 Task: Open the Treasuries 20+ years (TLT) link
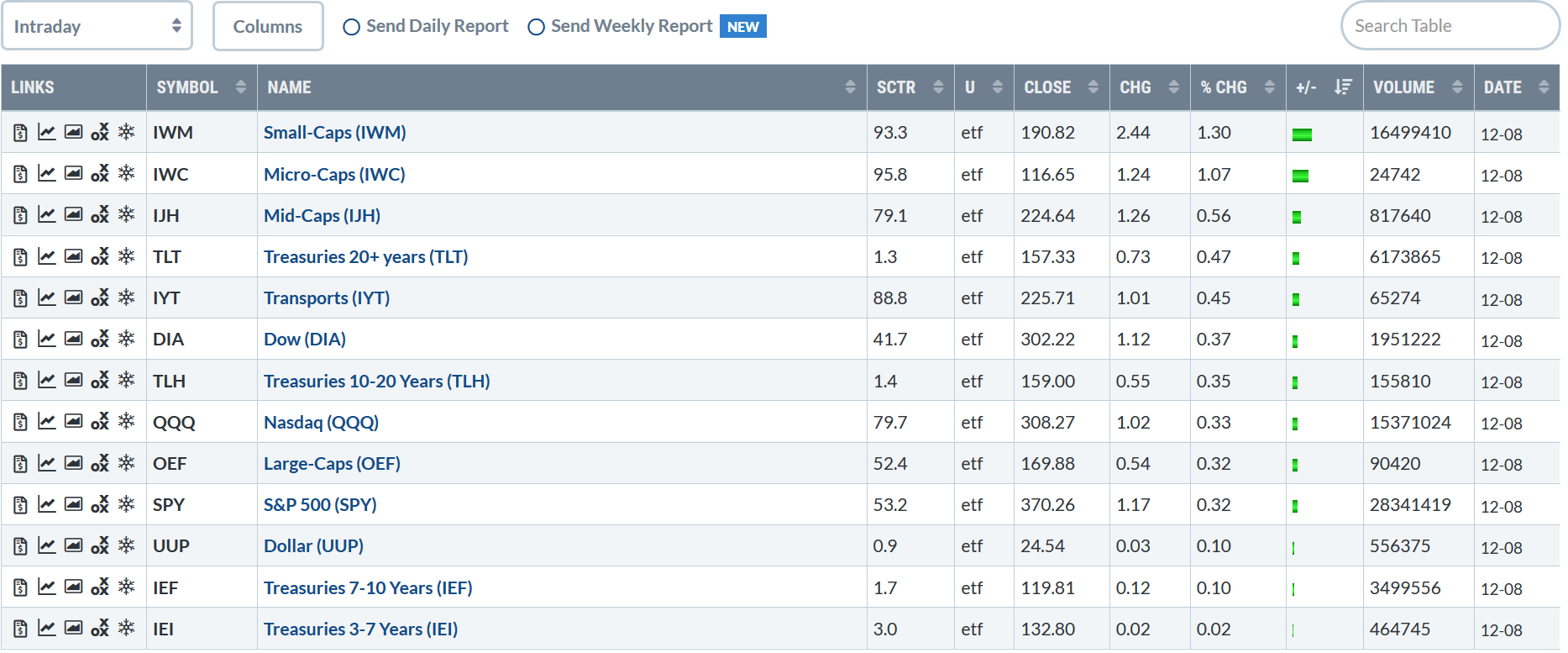pyautogui.click(x=366, y=257)
